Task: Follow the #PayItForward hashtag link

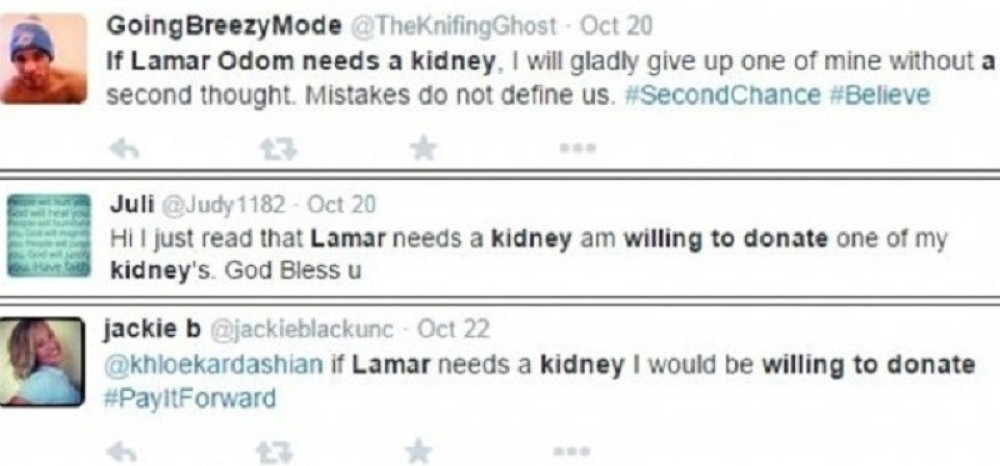Action: pyautogui.click(x=190, y=398)
